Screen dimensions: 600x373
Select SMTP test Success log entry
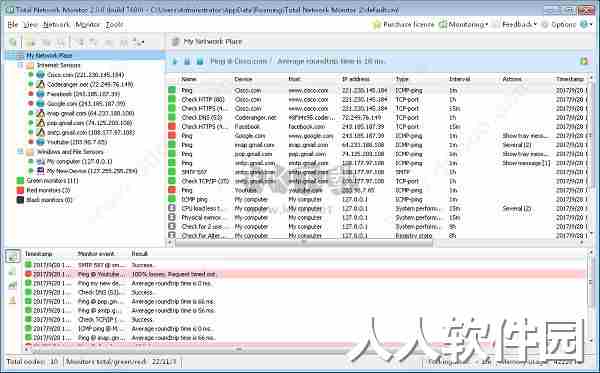304,265
